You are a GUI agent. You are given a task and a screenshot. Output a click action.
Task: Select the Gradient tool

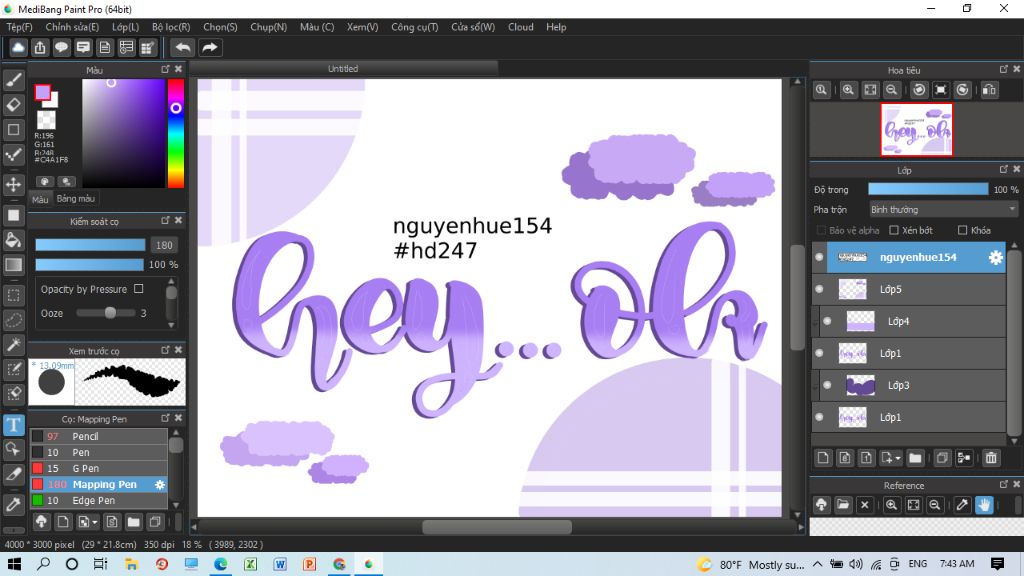tap(14, 264)
